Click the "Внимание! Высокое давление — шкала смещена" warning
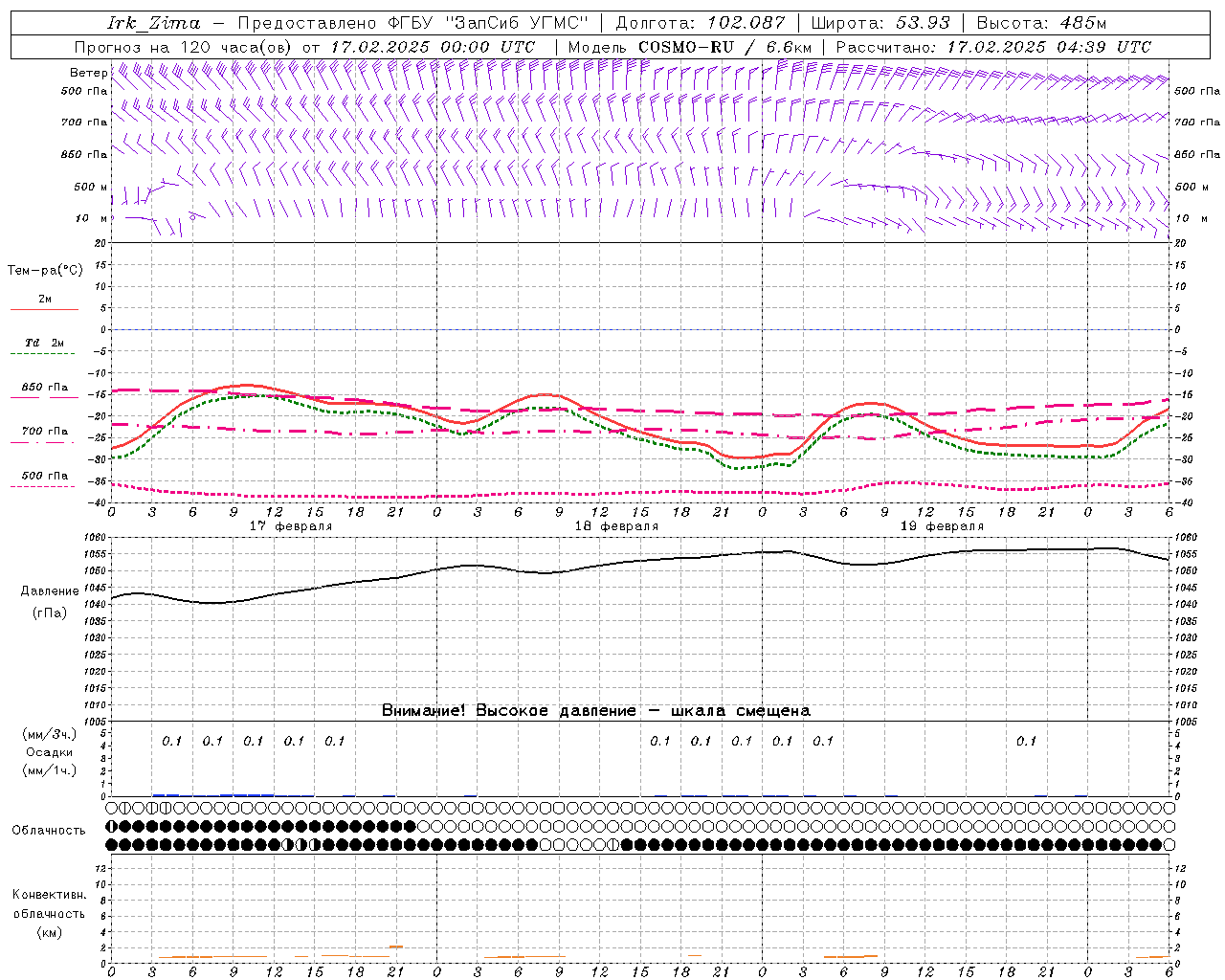 (x=595, y=710)
